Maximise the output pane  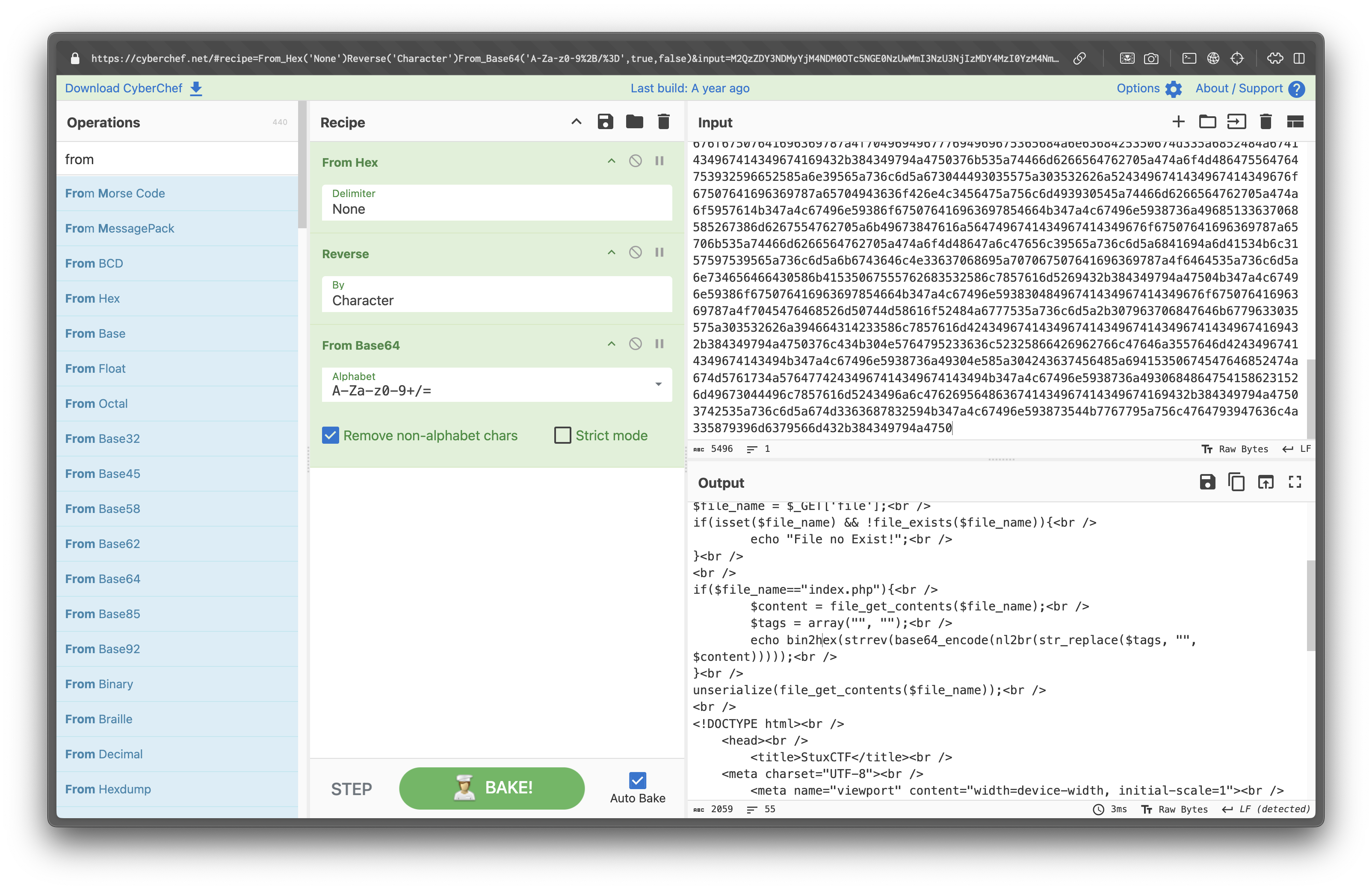(1295, 482)
